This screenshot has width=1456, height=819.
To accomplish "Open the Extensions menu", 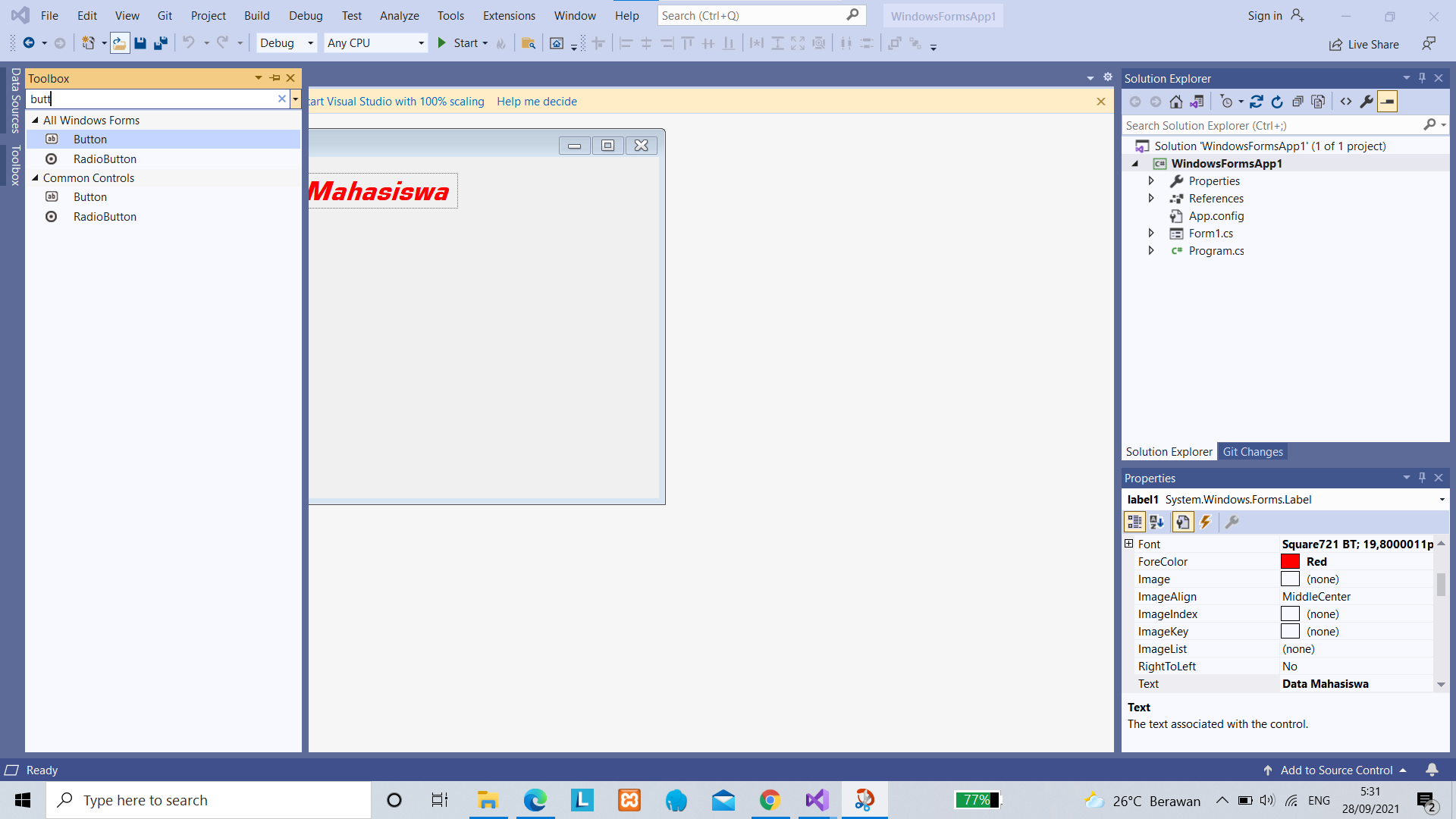I will 508,15.
